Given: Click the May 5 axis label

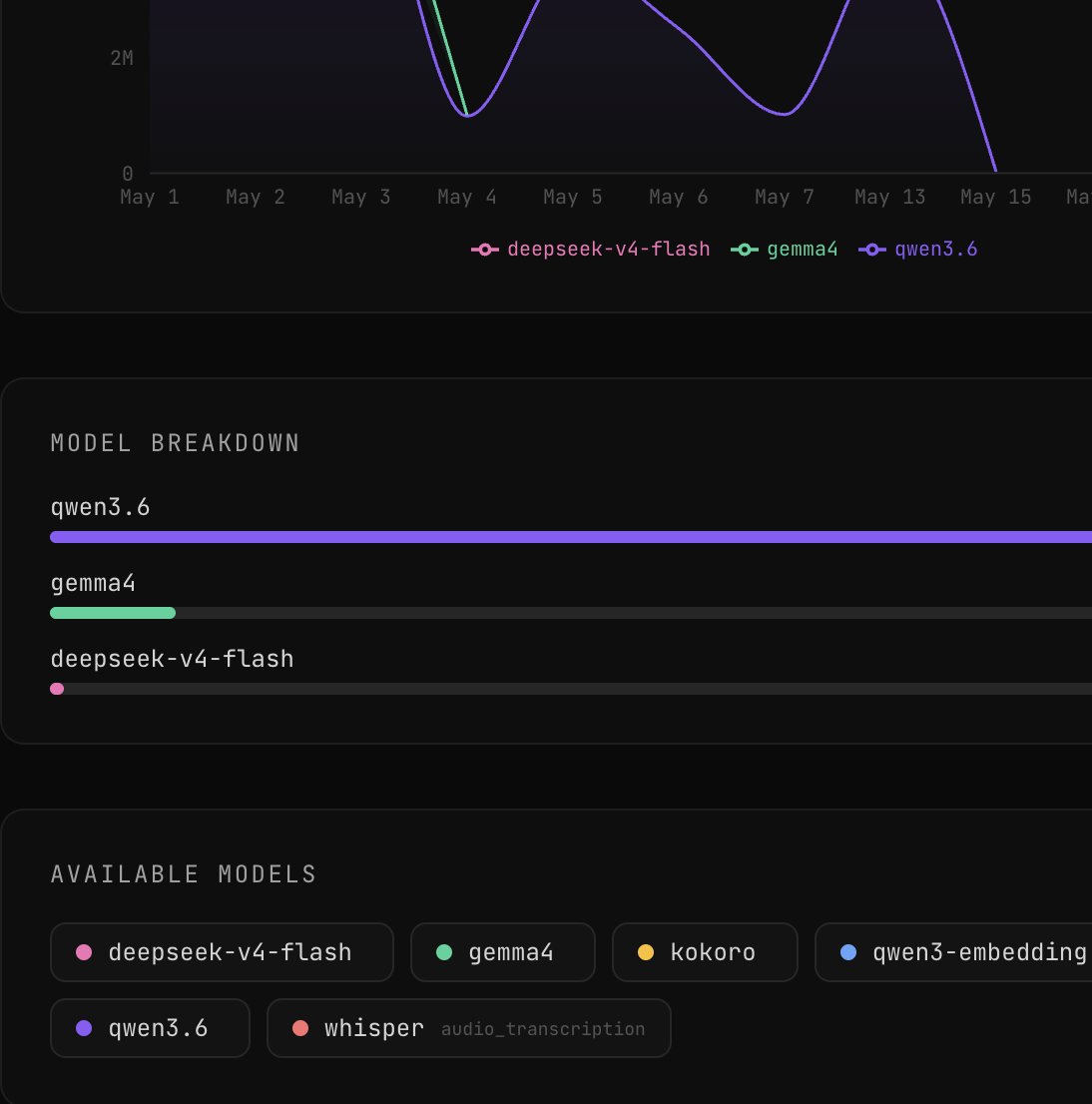Looking at the screenshot, I should tap(572, 198).
